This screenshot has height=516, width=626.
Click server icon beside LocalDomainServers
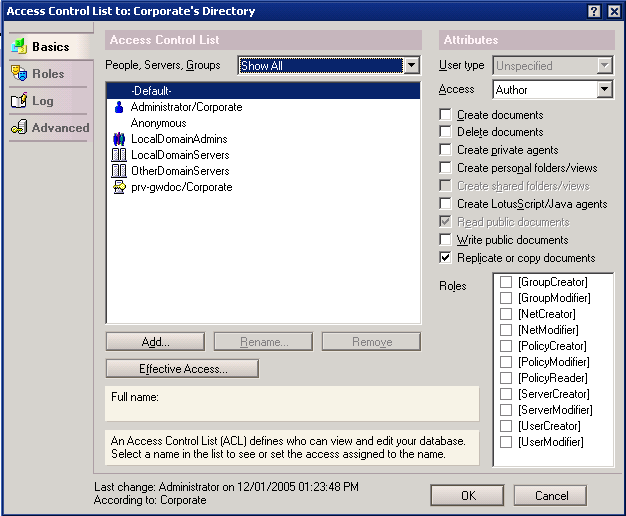coord(119,155)
